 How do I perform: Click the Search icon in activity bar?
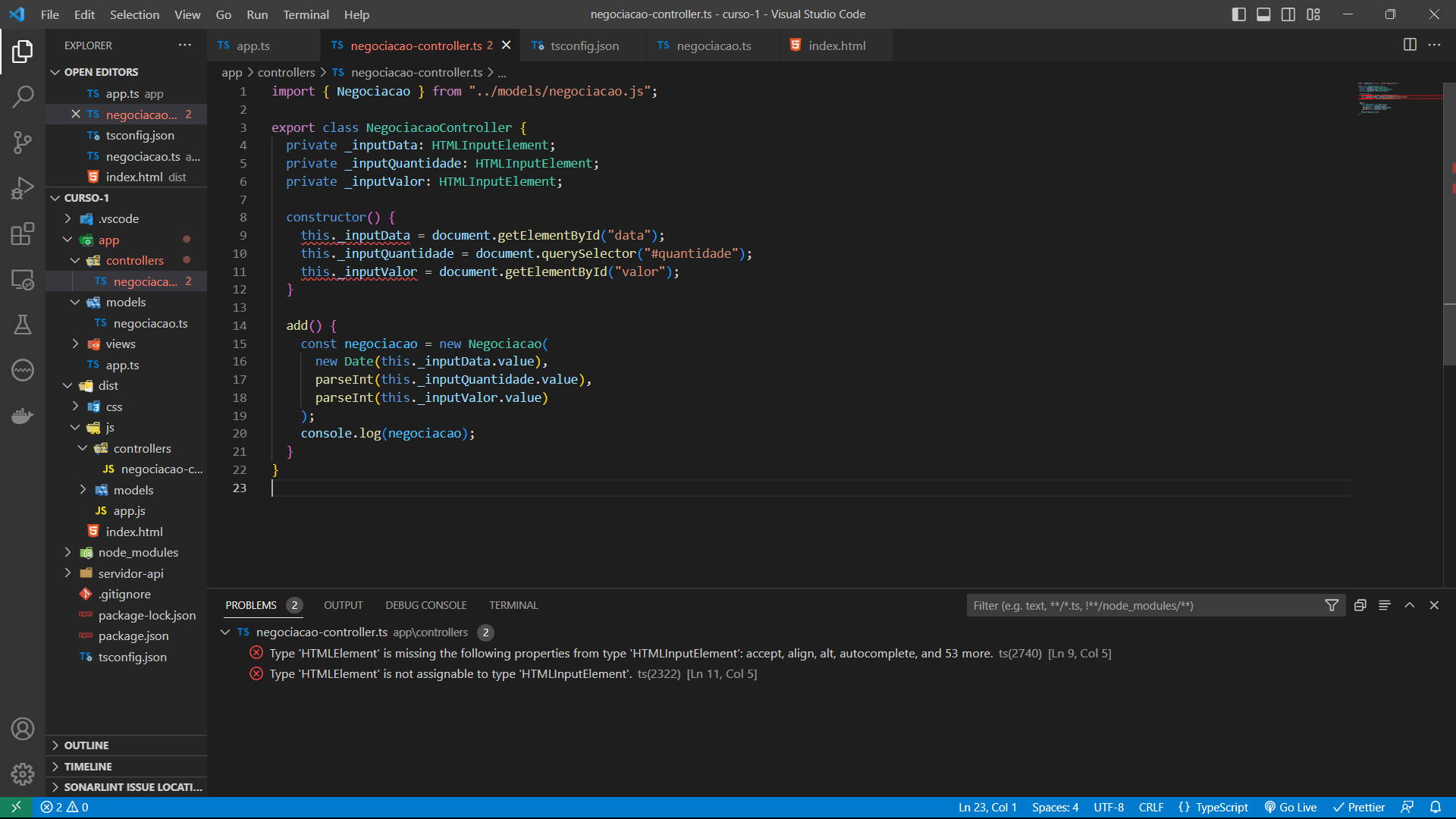pos(22,95)
